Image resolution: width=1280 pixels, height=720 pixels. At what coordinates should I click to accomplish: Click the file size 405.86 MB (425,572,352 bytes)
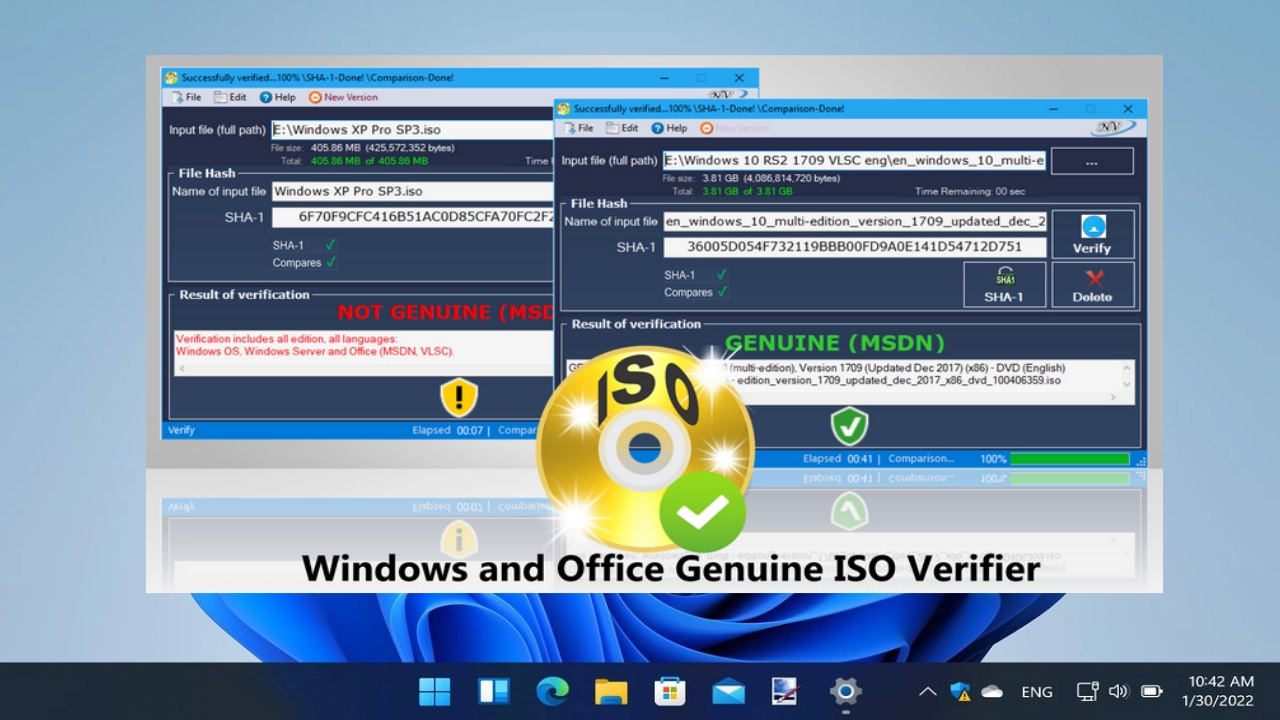coord(381,148)
